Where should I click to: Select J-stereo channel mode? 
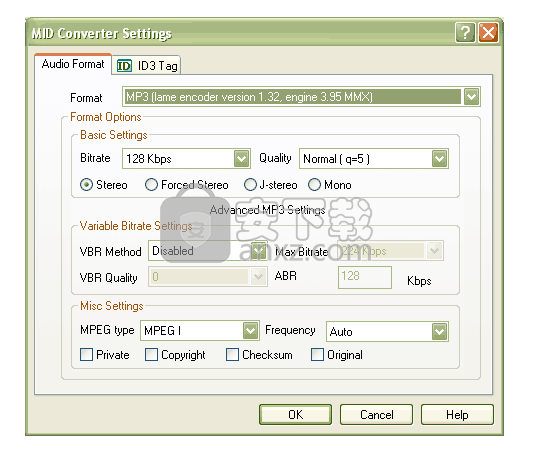[250, 185]
